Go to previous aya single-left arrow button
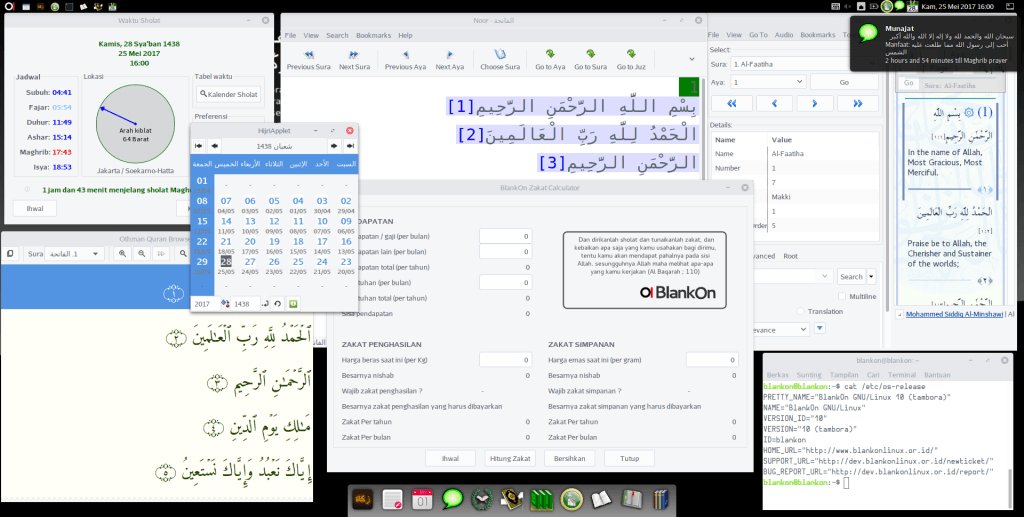 [x=774, y=103]
